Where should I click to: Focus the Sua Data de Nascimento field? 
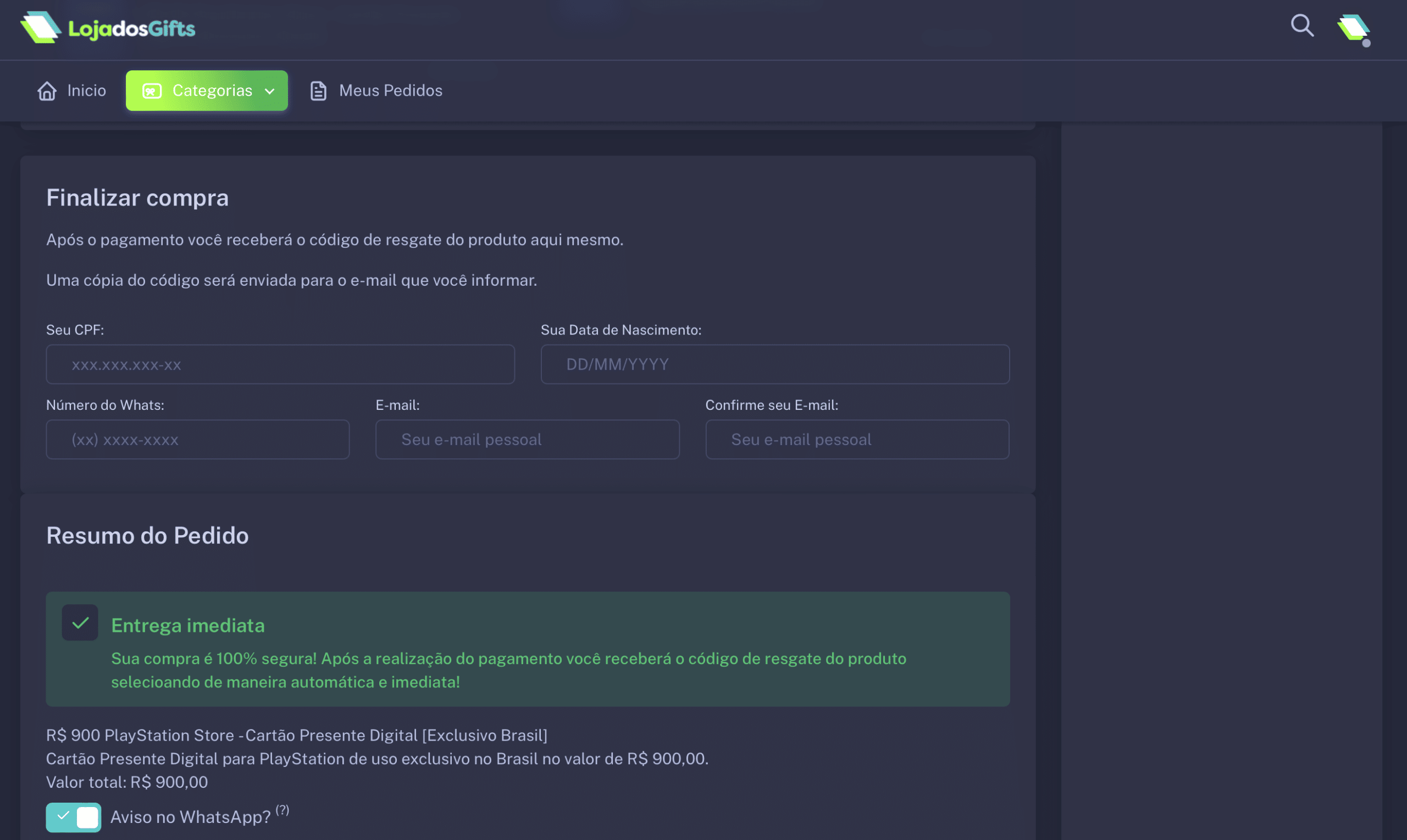pos(775,365)
